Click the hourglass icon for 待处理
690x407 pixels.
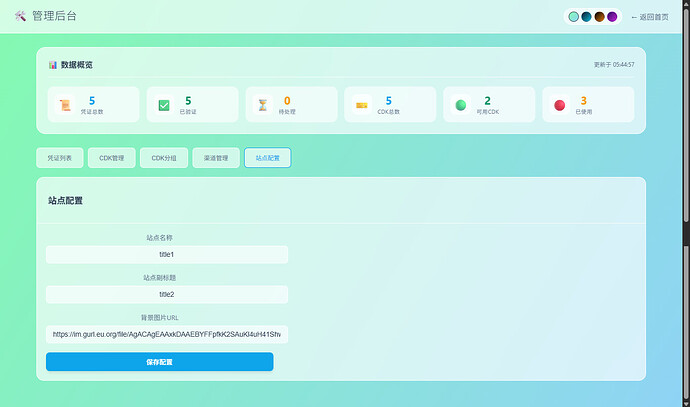263,105
